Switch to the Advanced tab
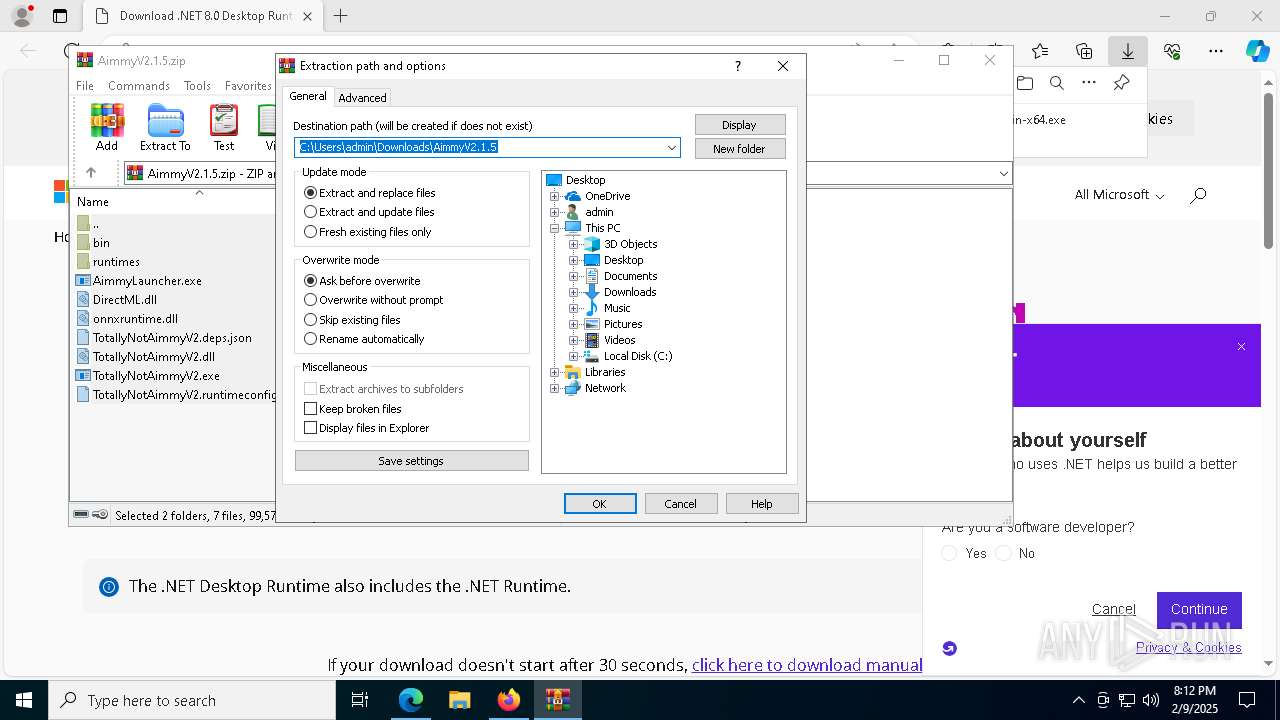1280x720 pixels. tap(362, 98)
